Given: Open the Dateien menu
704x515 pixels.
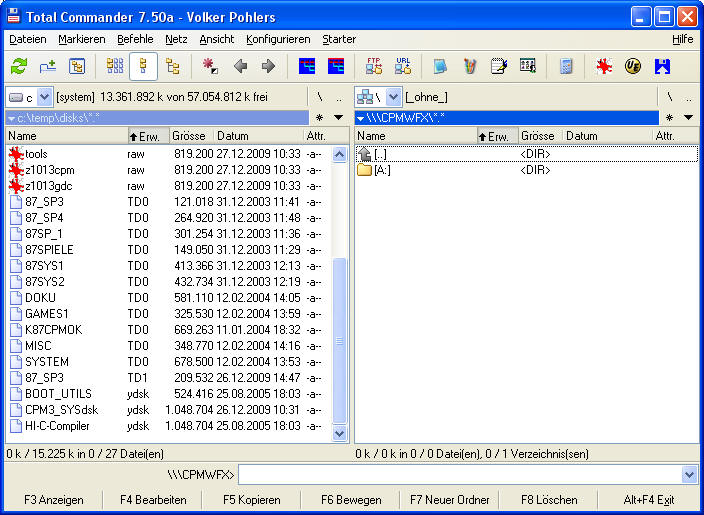Looking at the screenshot, I should point(28,40).
